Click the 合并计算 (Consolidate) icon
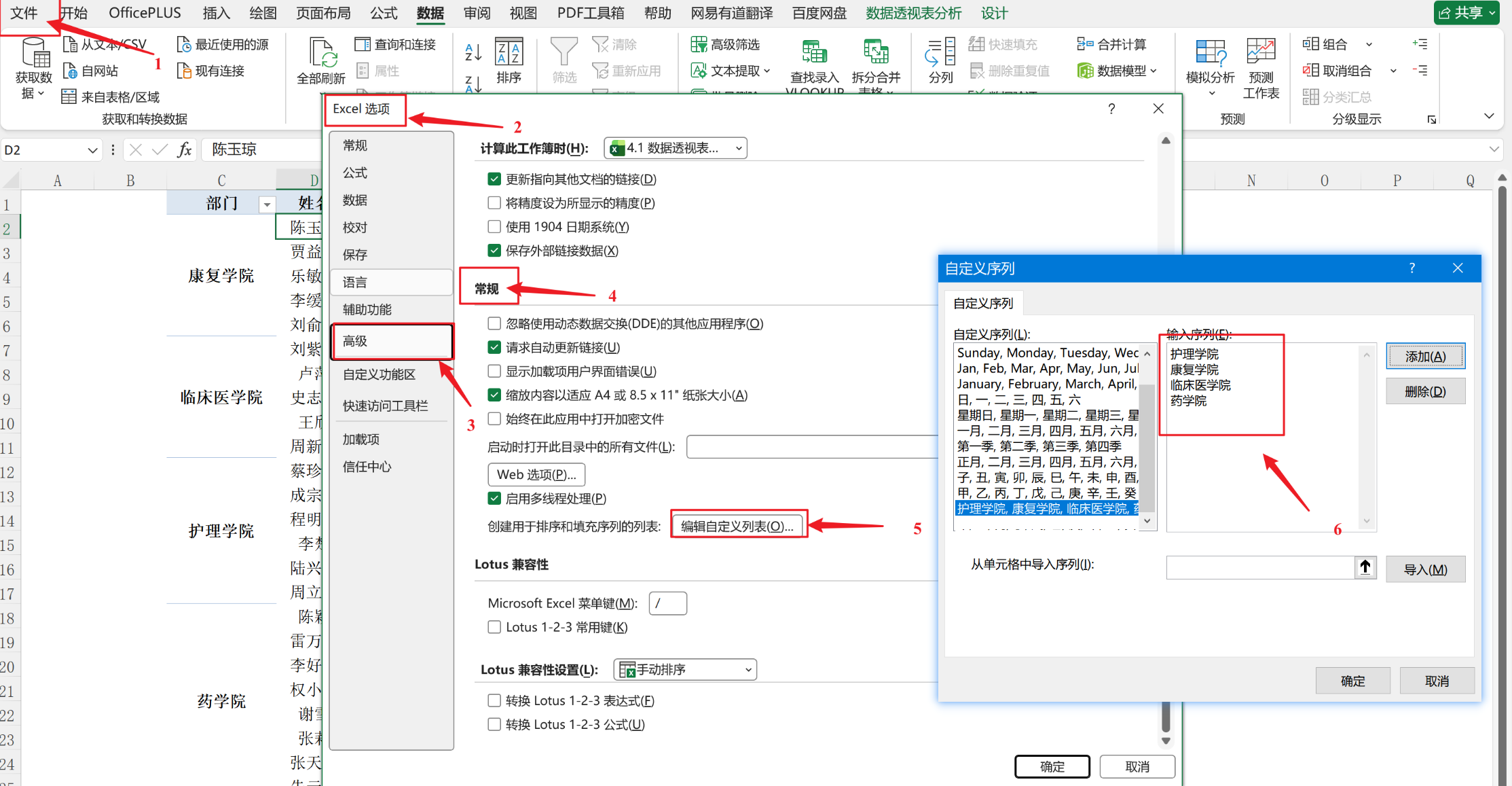The image size is (1512, 786). point(1085,45)
